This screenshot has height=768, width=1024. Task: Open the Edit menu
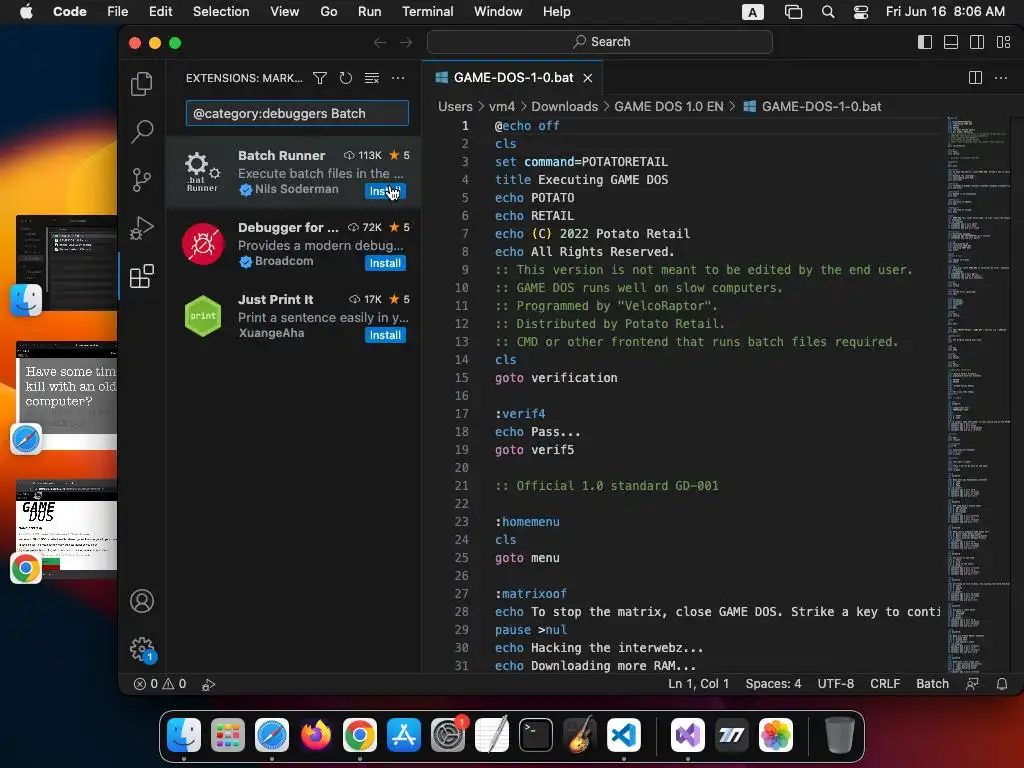tap(160, 12)
